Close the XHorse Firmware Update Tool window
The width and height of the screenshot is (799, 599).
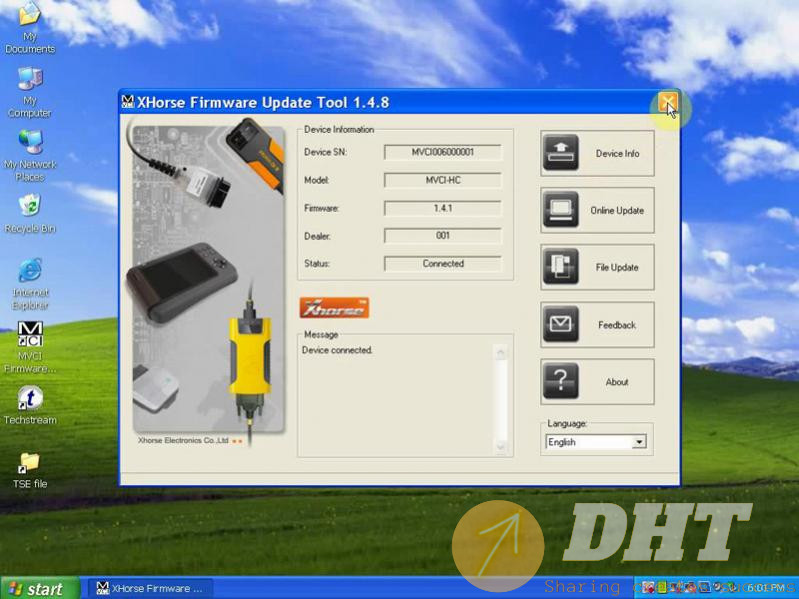(667, 102)
